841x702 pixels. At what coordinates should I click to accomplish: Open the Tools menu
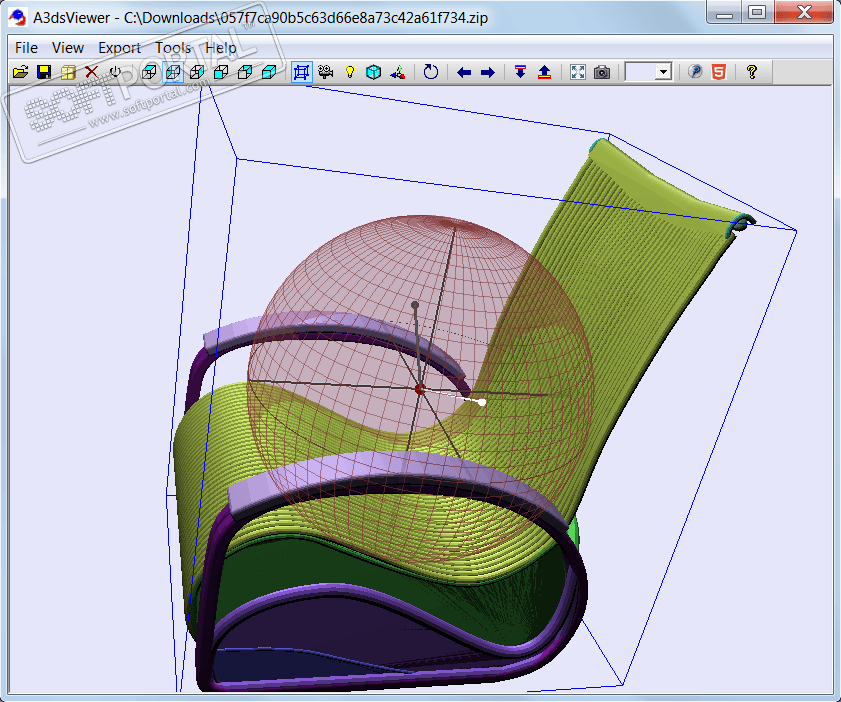click(173, 48)
